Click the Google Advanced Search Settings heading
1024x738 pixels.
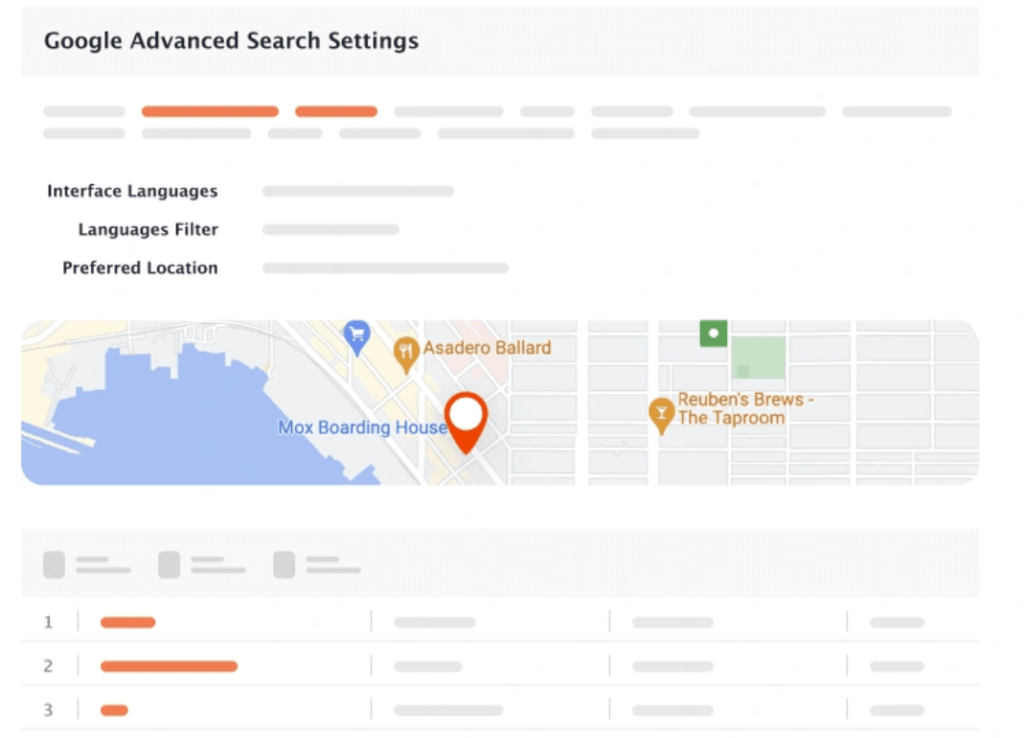coord(231,40)
